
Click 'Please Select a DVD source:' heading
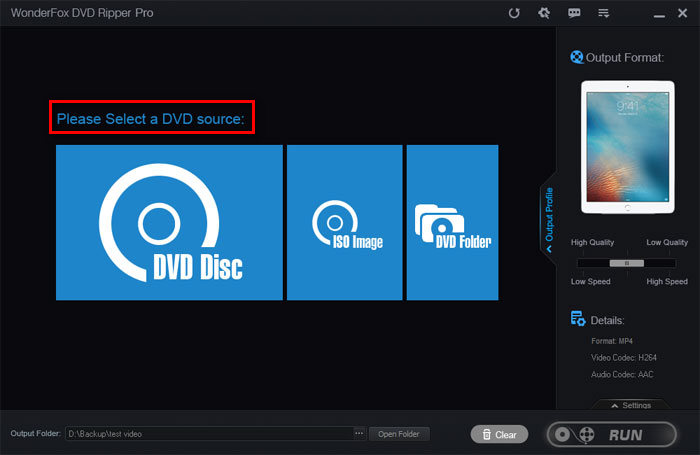point(151,119)
